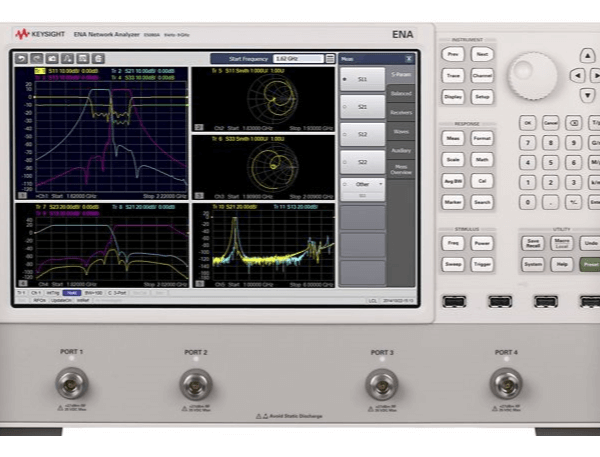The width and height of the screenshot is (600, 457).
Task: Click the first USB port
Action: point(454,302)
